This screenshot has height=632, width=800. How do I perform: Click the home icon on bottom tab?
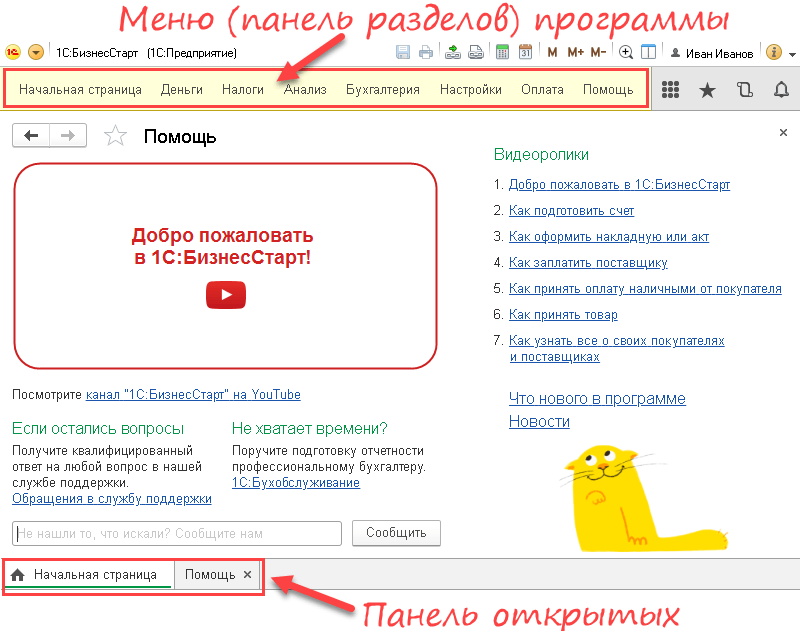point(17,575)
